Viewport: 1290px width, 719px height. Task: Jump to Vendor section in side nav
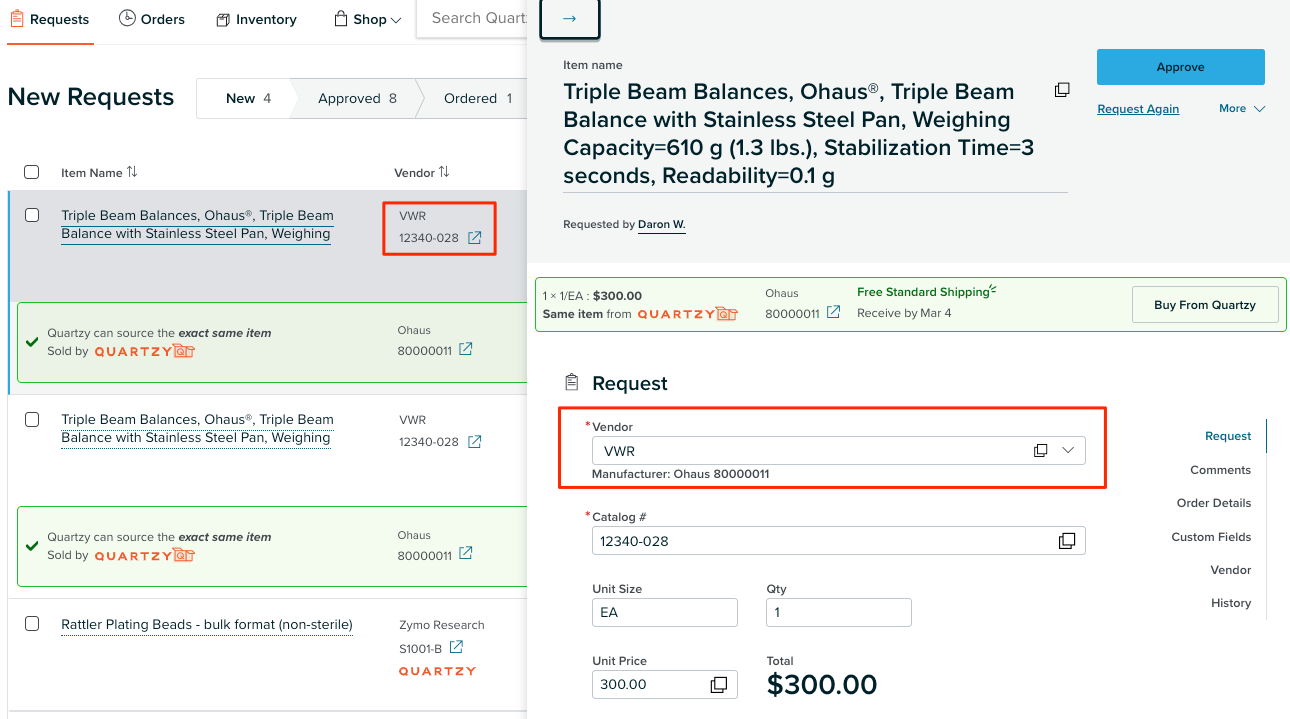(1231, 570)
